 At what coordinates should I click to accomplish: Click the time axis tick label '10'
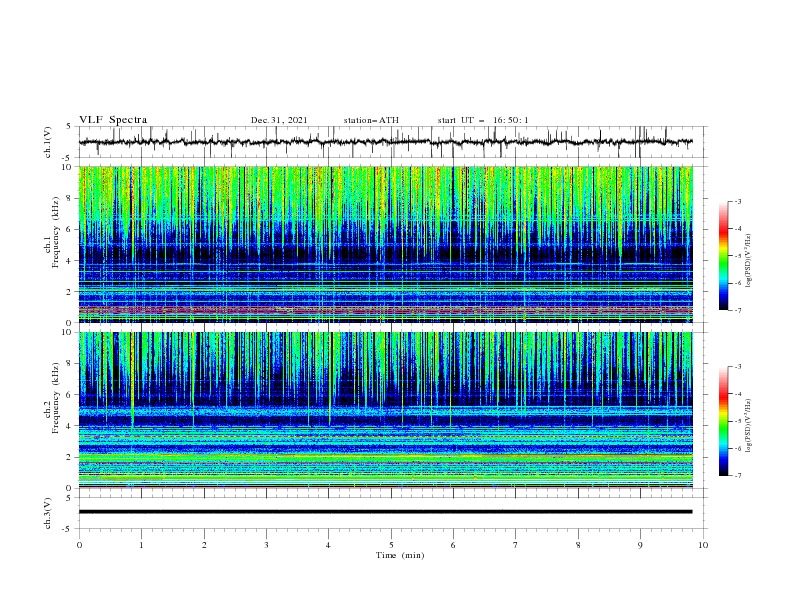point(703,545)
